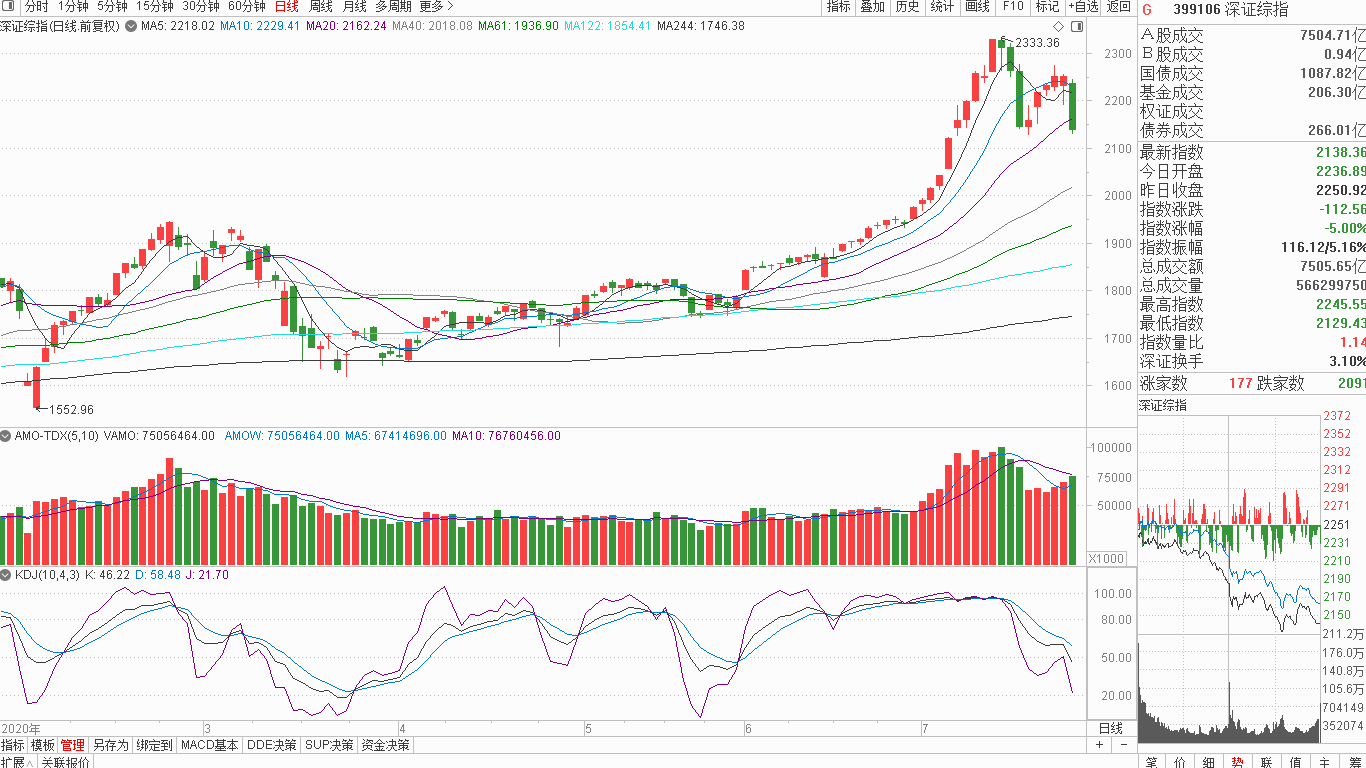Add to watchlist with +自选
1366x768 pixels.
1083,6
